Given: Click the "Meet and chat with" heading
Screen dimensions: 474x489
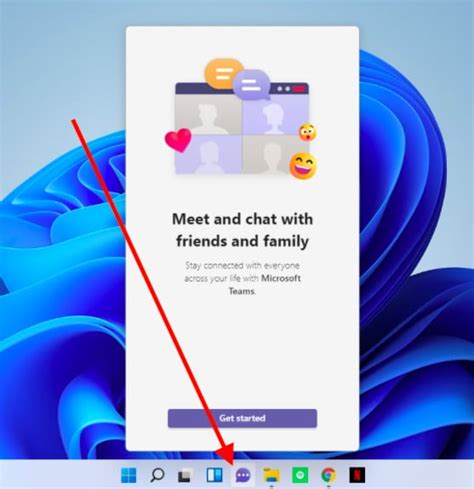Looking at the screenshot, I should (x=242, y=219).
